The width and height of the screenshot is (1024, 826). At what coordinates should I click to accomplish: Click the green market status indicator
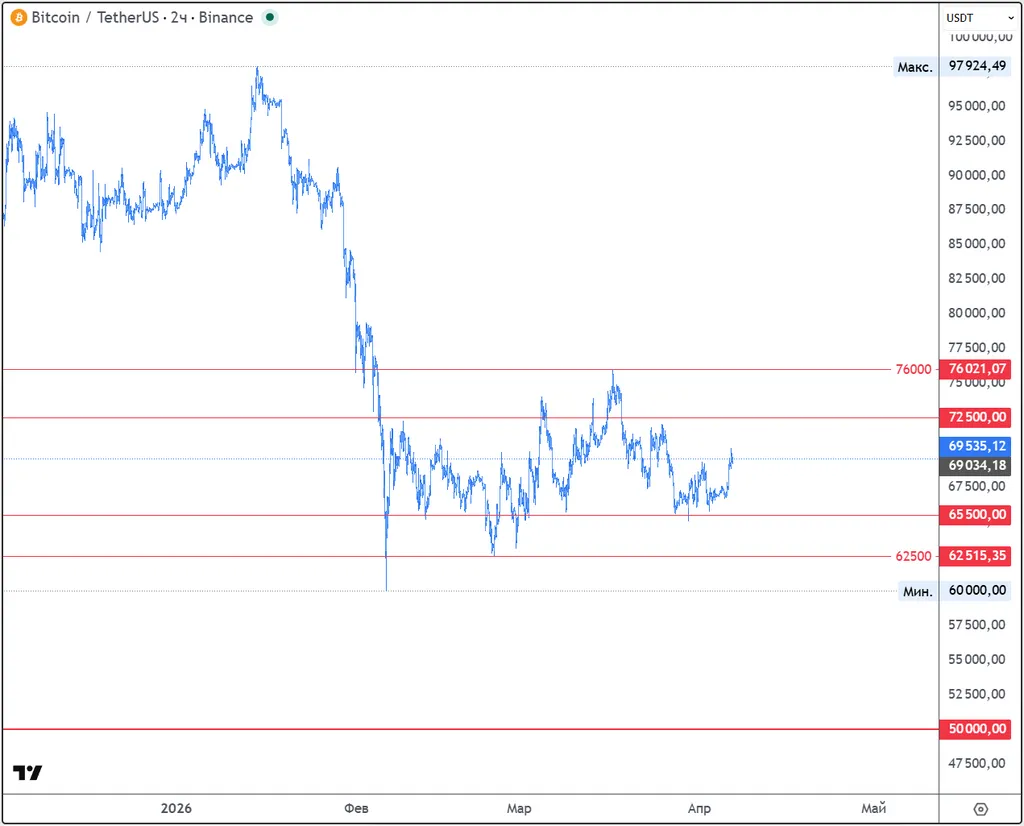coord(270,17)
